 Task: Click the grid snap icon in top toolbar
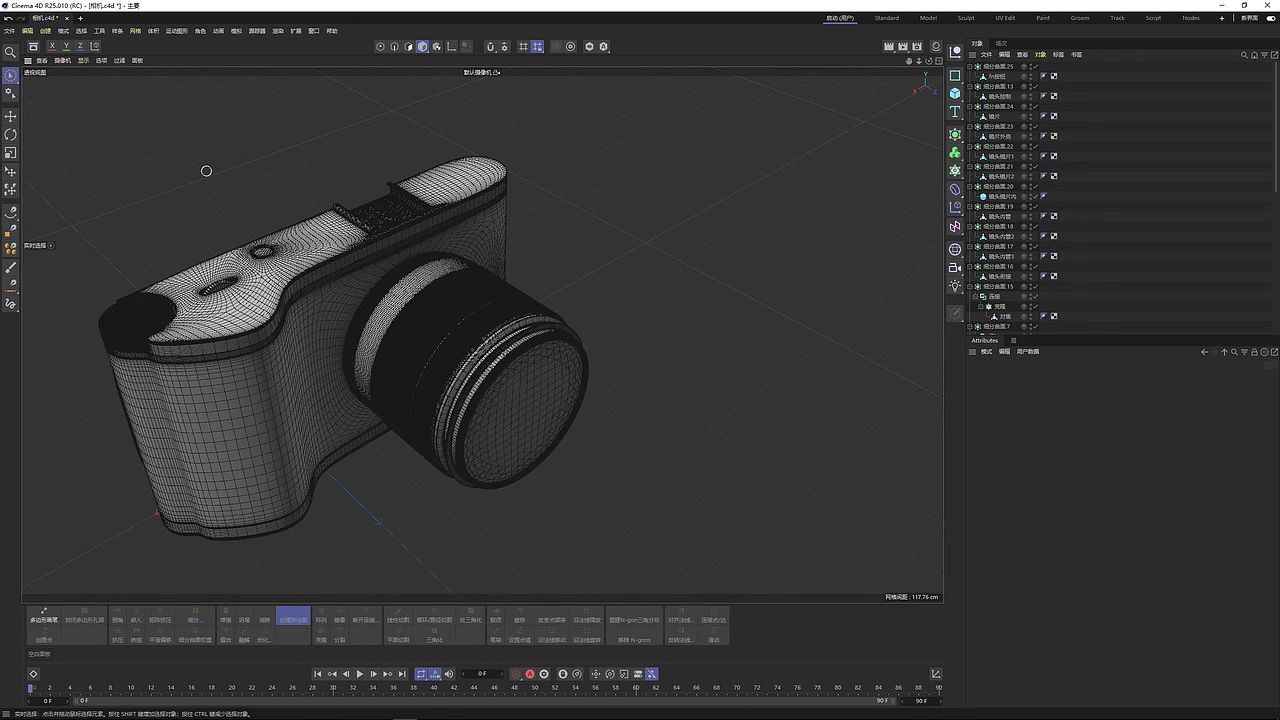(x=523, y=46)
